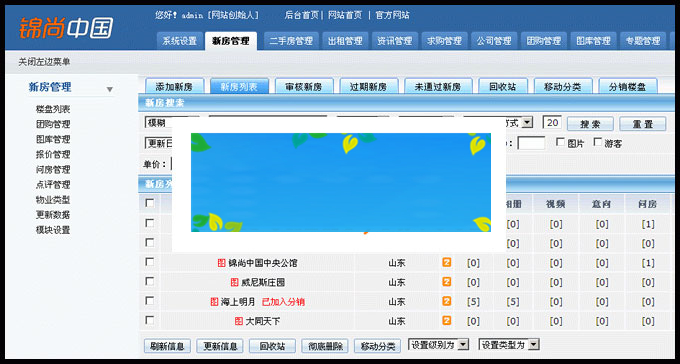Viewport: 680px width, 364px height.
Task: Click the 刷新信息 button
Action: [167, 346]
